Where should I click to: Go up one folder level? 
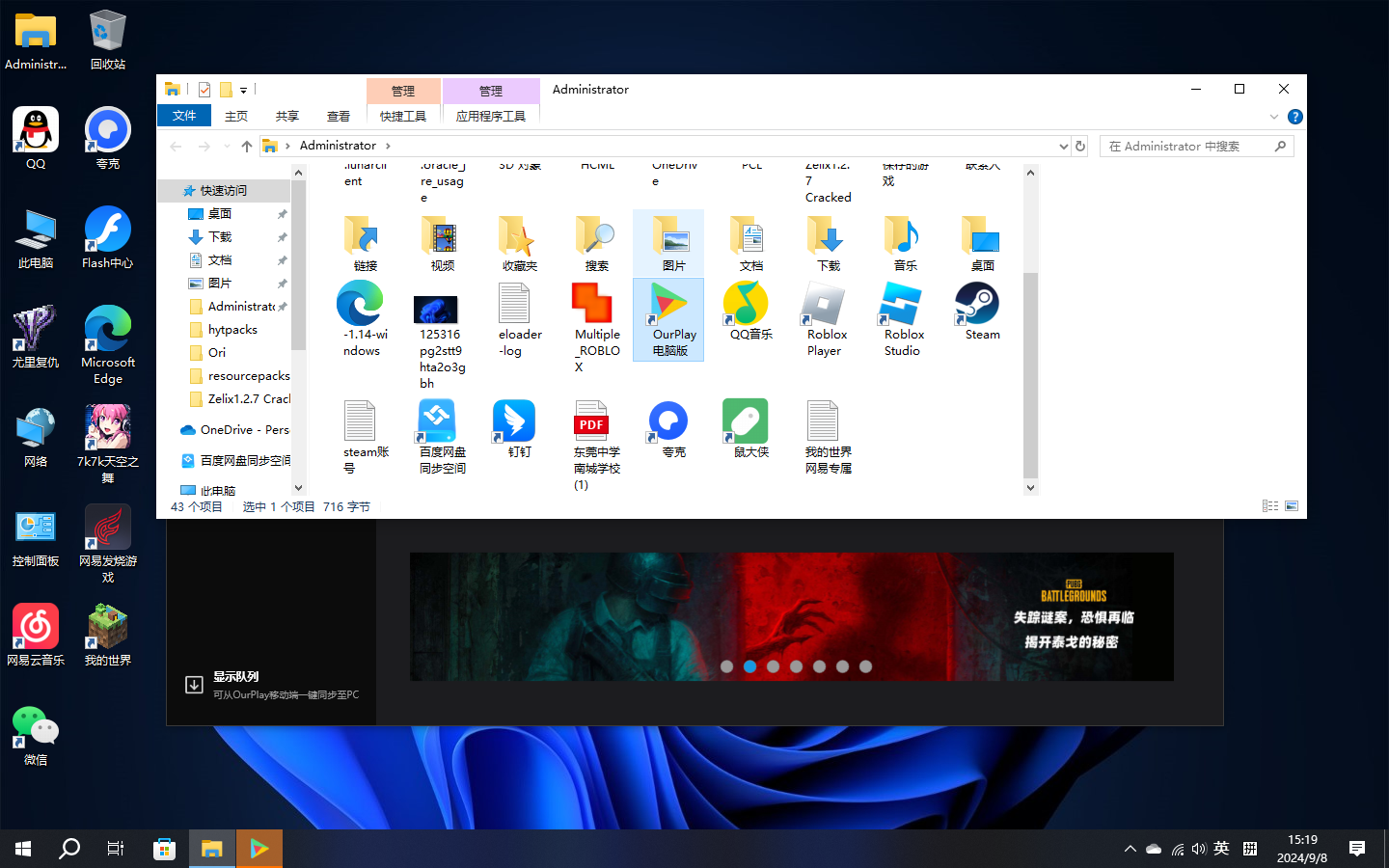click(x=247, y=147)
